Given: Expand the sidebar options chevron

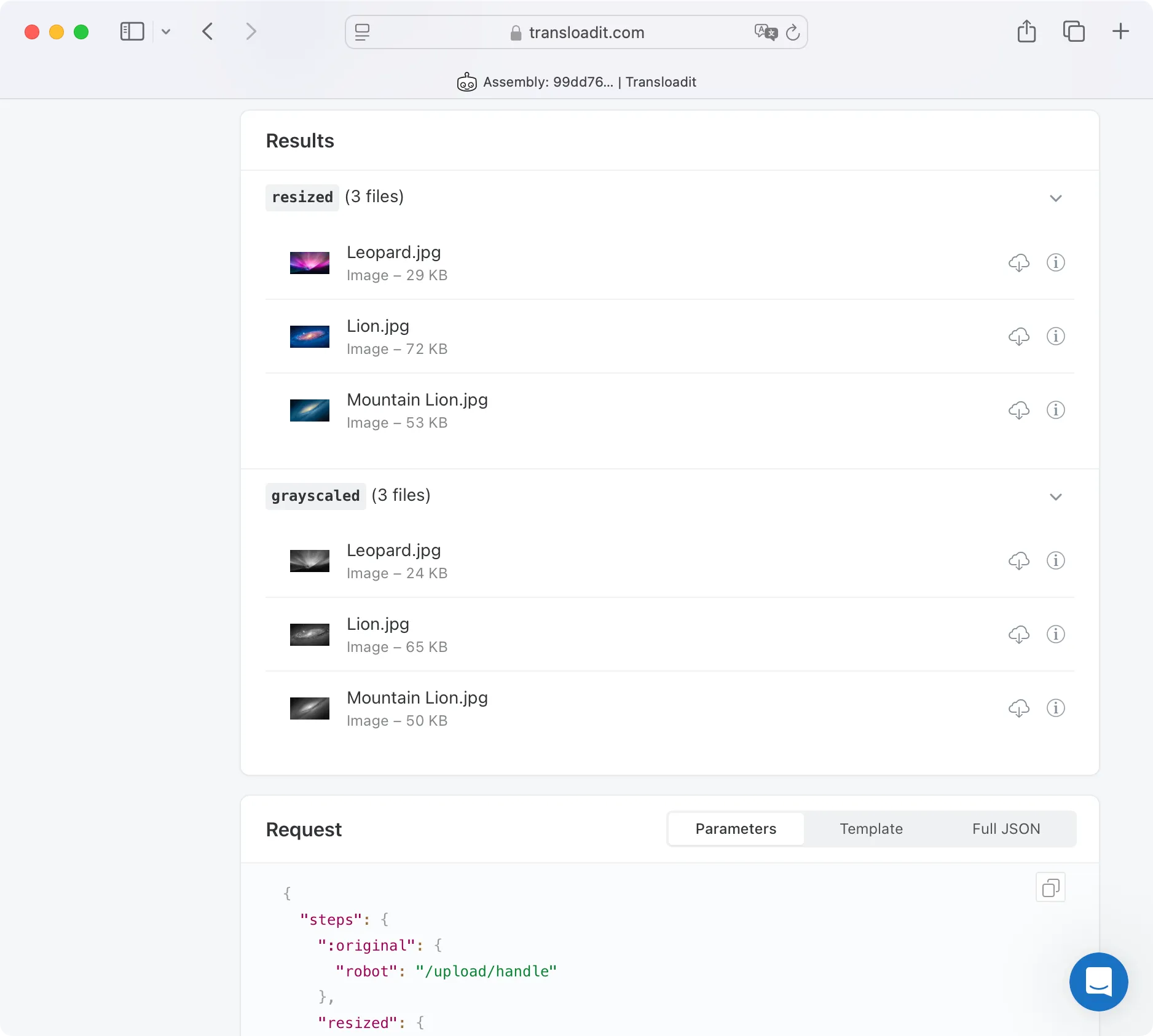Looking at the screenshot, I should tap(166, 31).
